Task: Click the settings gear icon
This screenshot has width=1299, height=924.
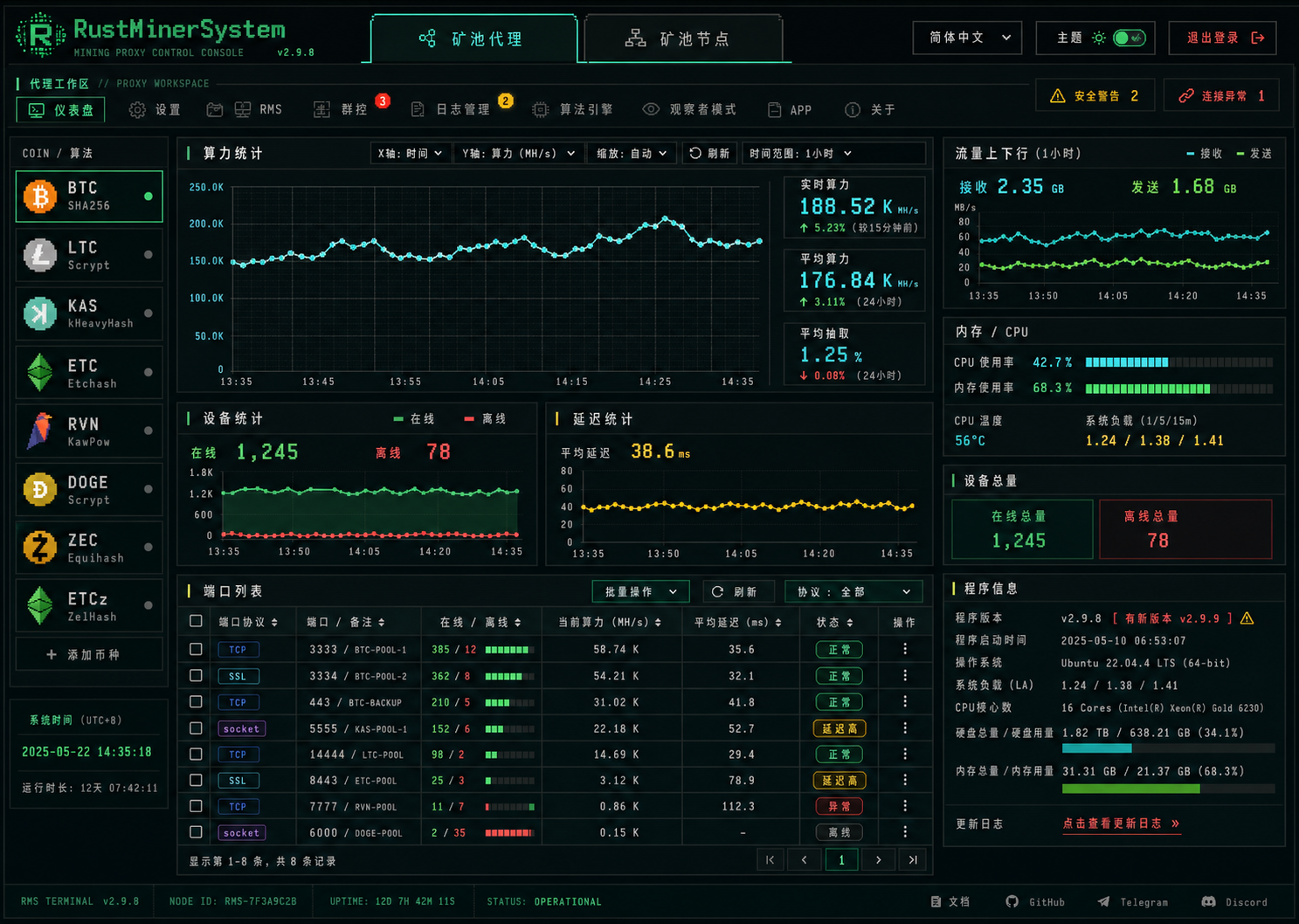Action: tap(137, 110)
